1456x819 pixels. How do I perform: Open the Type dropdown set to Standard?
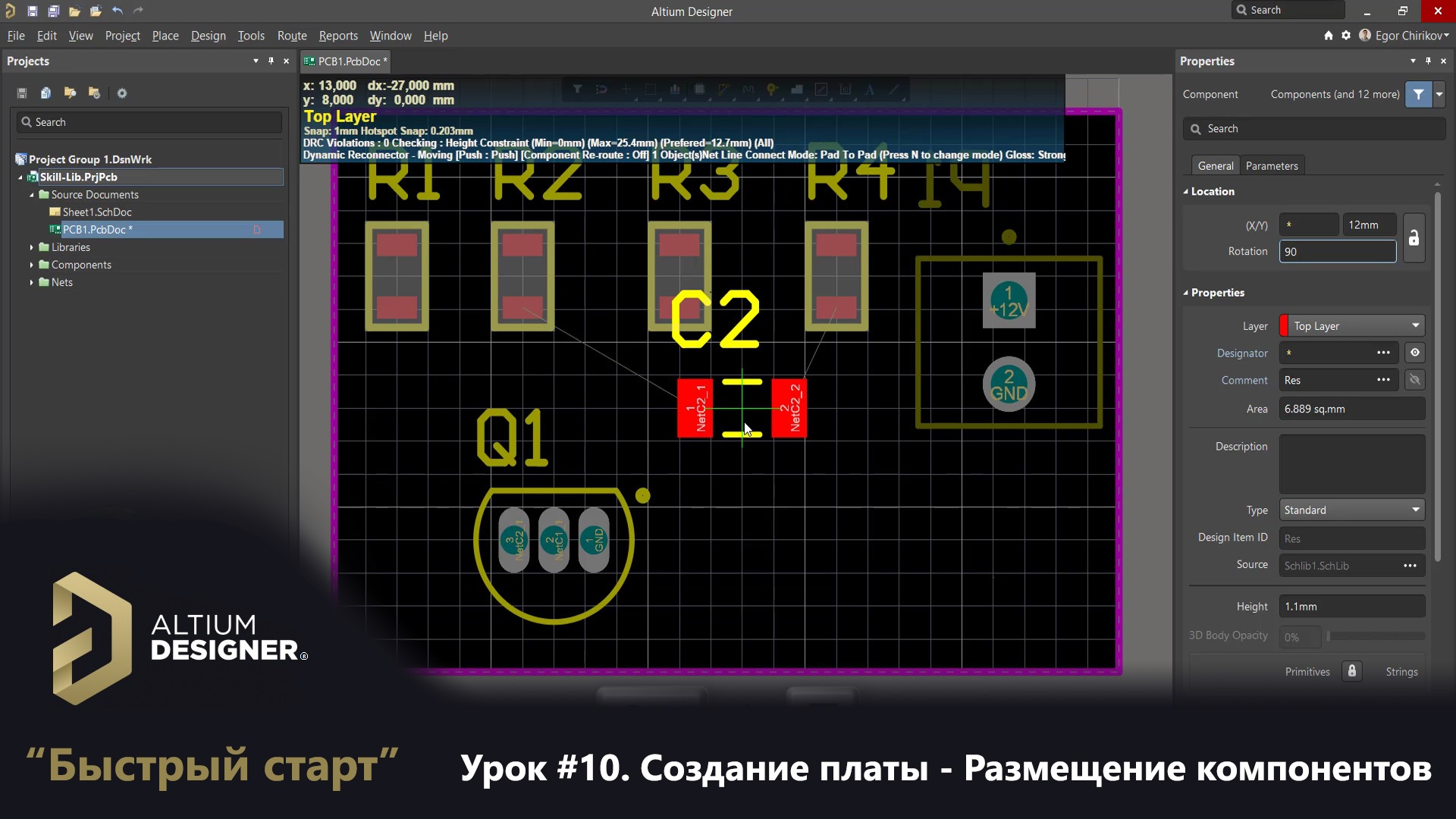coord(1415,510)
